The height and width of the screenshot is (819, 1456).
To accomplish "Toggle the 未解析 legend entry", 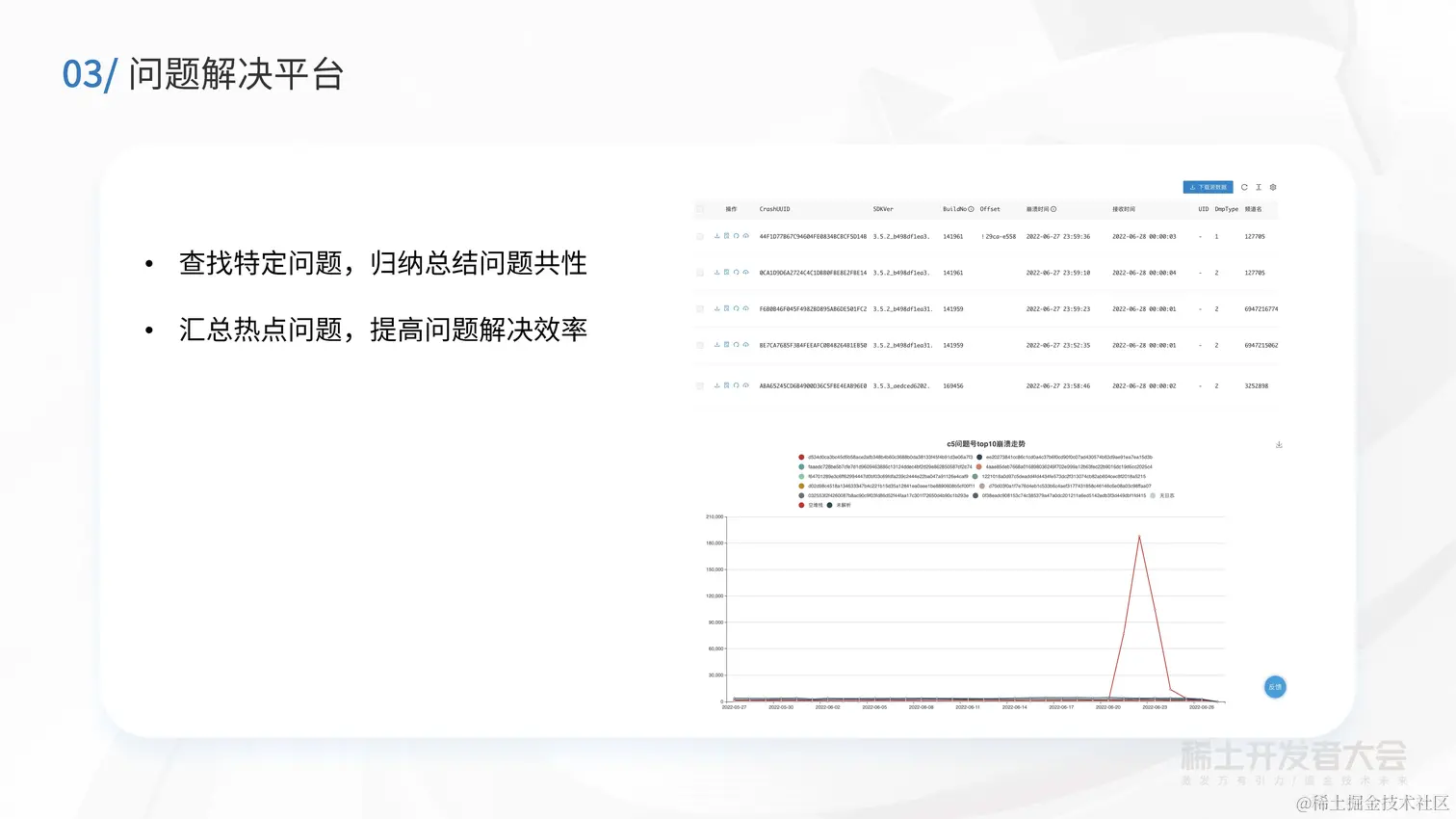I will coord(839,505).
